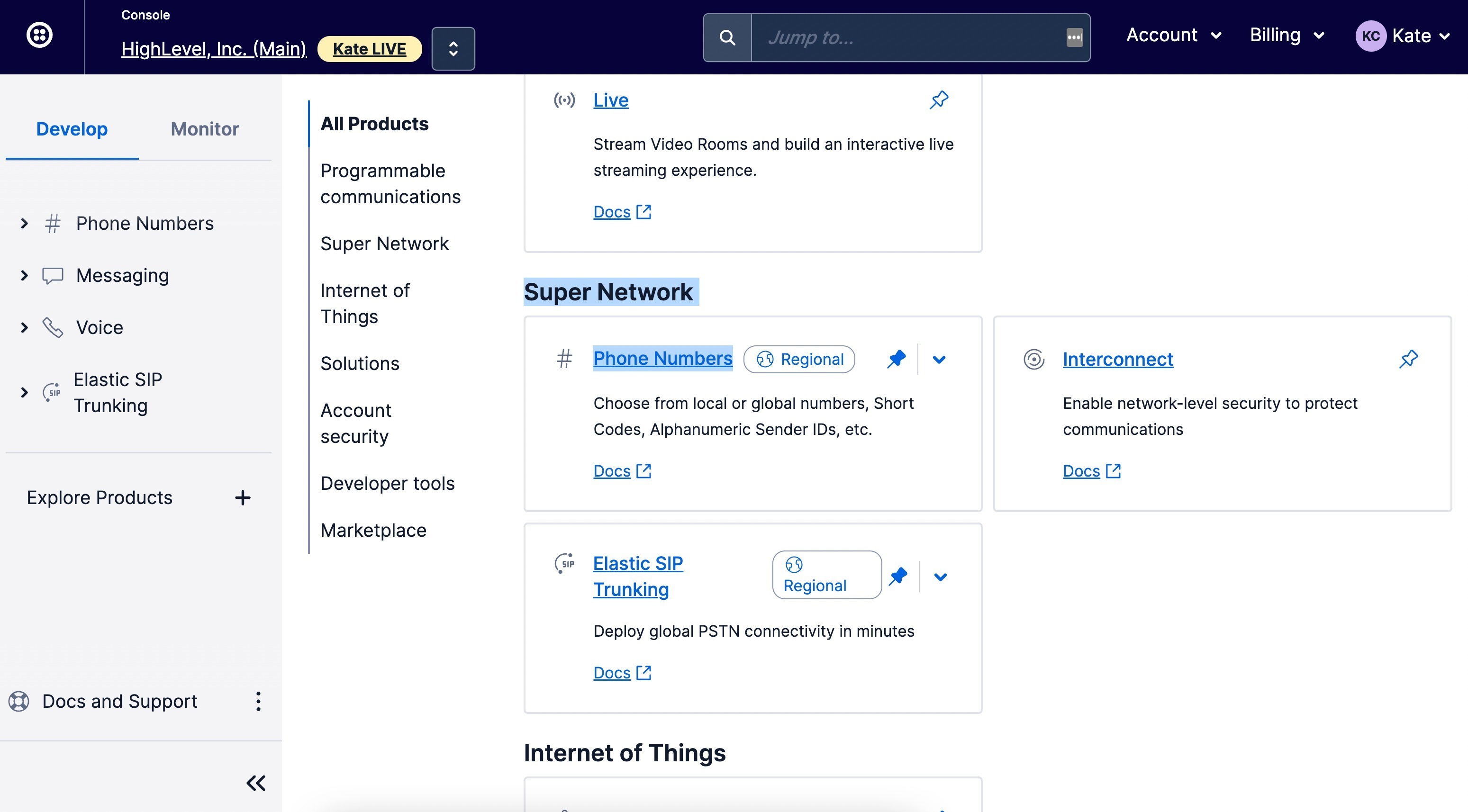The image size is (1468, 812).
Task: Click Kate's KC avatar icon
Action: click(1370, 36)
